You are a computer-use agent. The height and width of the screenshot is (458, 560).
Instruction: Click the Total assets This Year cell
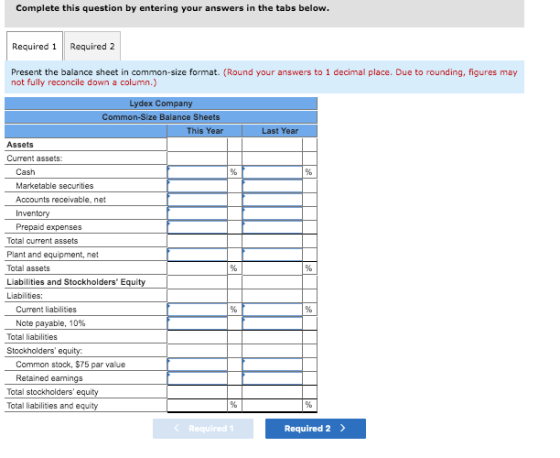197,268
